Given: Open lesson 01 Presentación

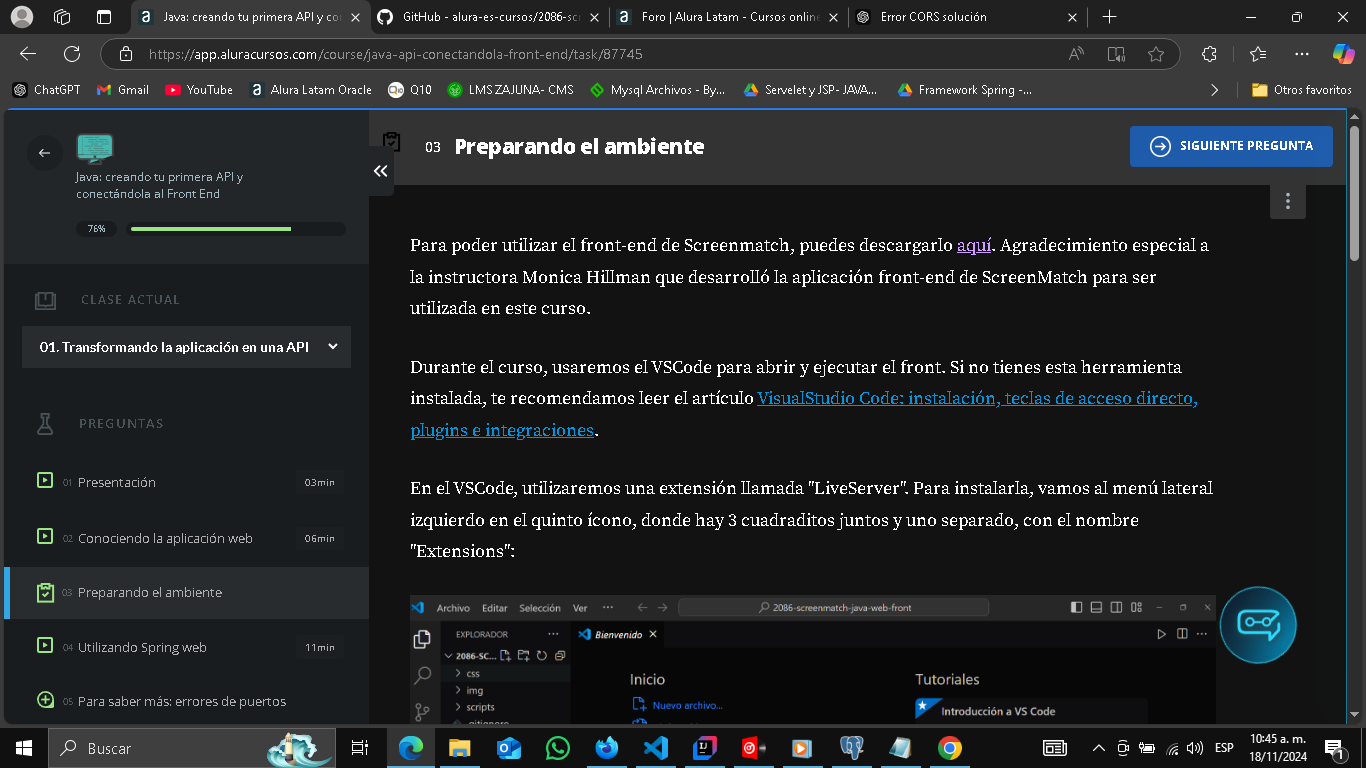Looking at the screenshot, I should coord(186,482).
